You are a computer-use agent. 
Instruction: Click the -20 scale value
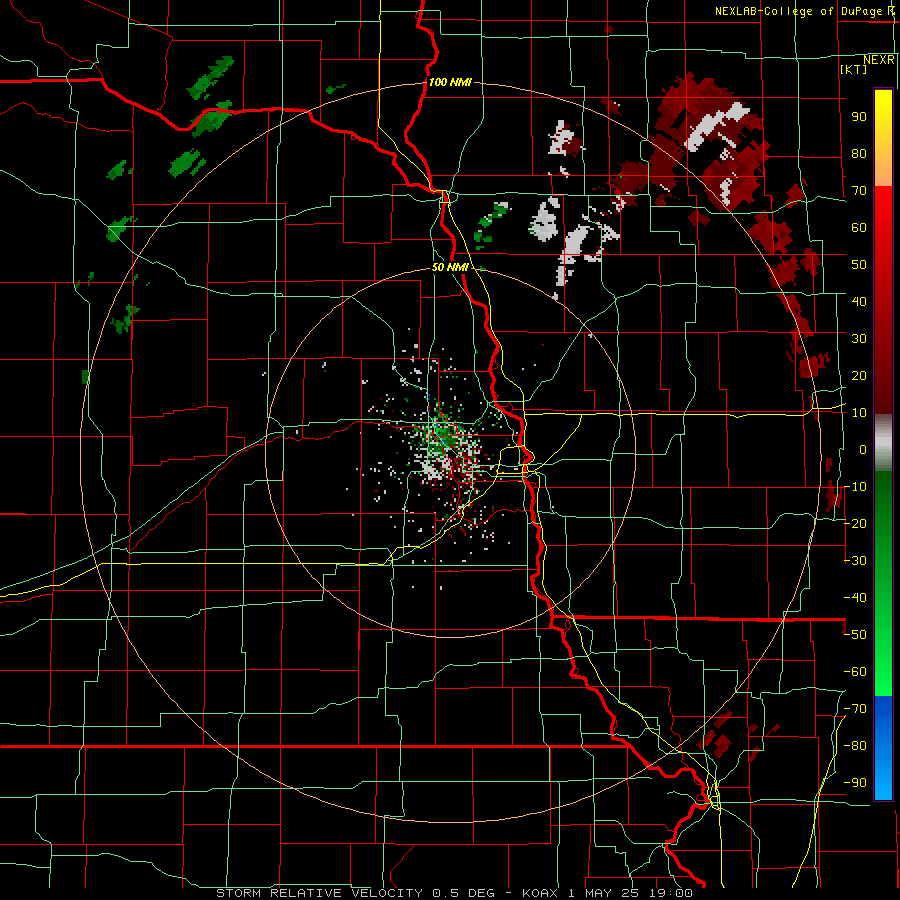855,523
